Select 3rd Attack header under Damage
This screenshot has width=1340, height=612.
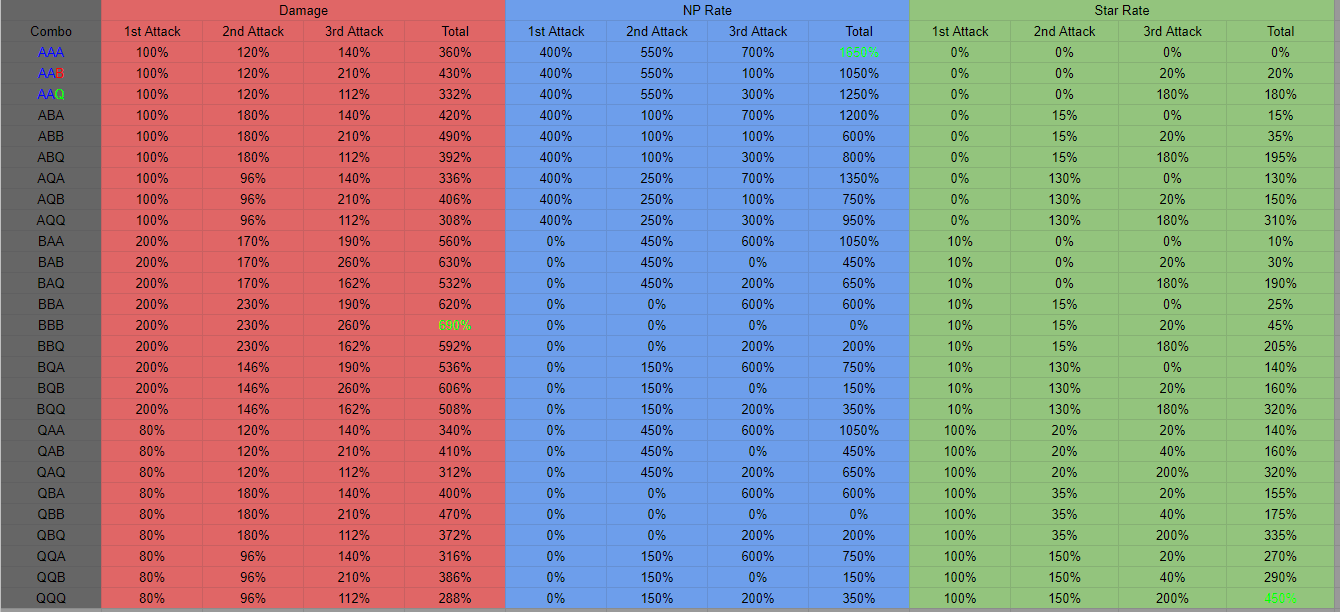(x=354, y=31)
